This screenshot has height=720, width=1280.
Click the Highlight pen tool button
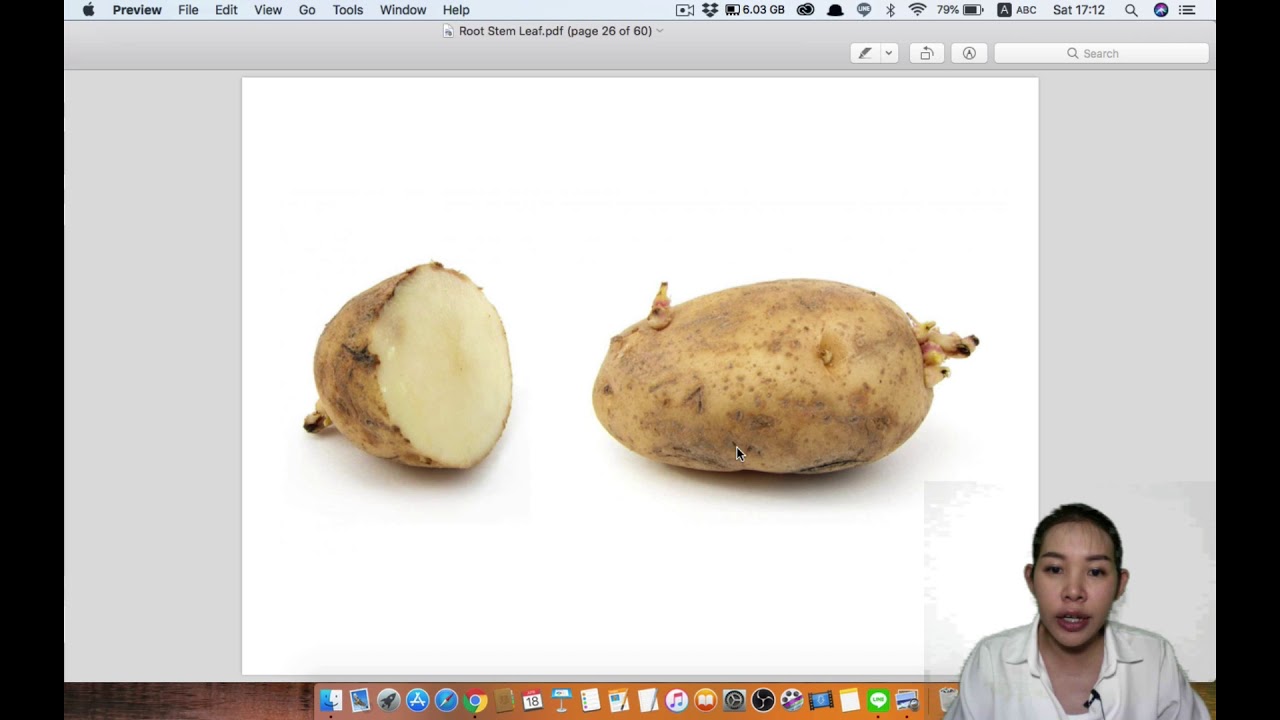tap(865, 53)
